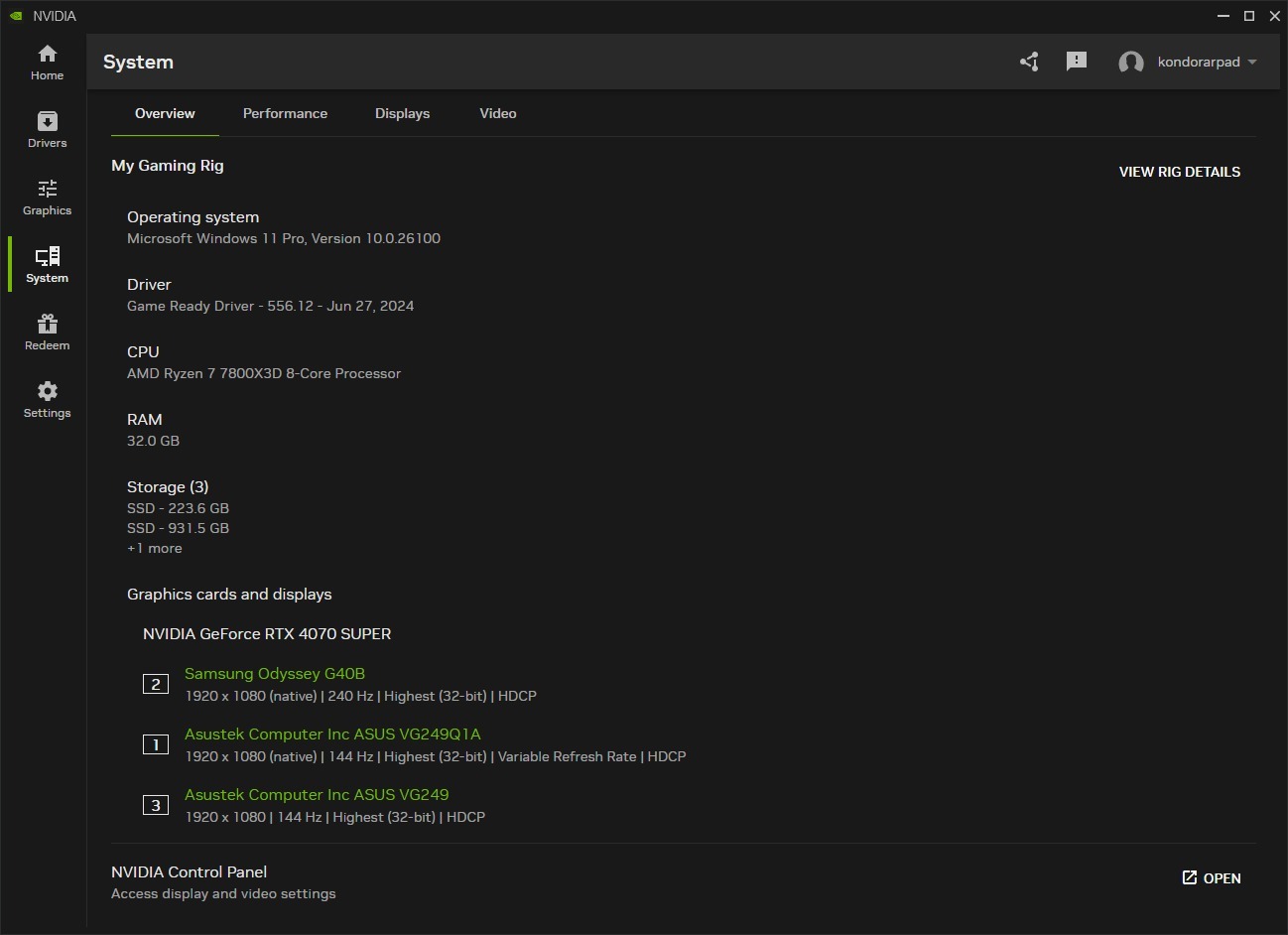Open the feedback notification icon

click(1077, 62)
